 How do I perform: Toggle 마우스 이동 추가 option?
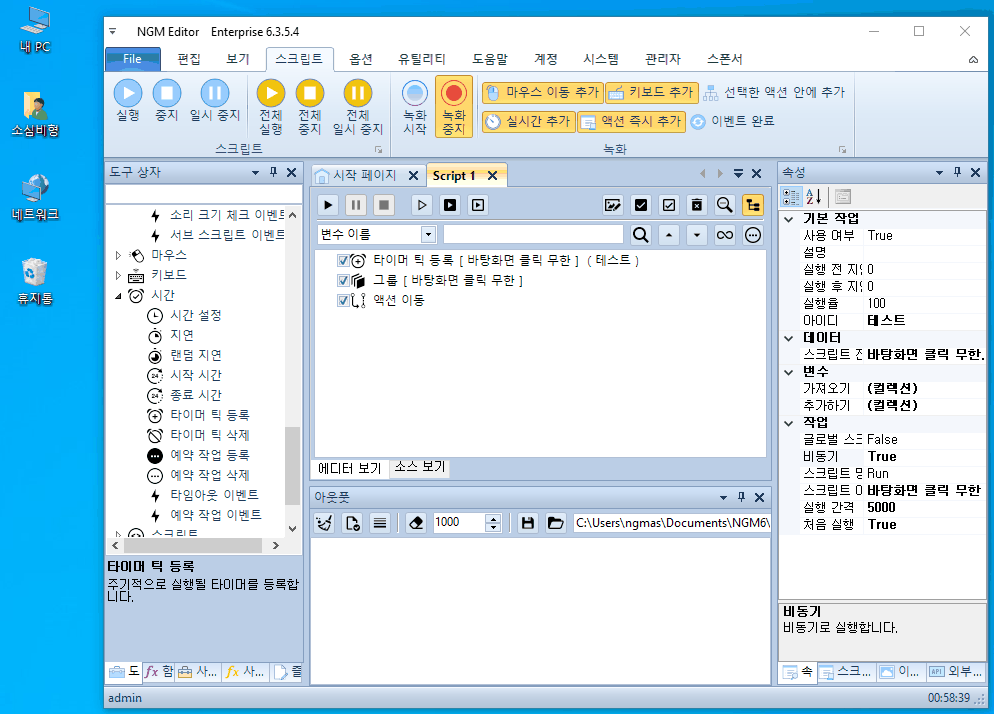pyautogui.click(x=543, y=93)
